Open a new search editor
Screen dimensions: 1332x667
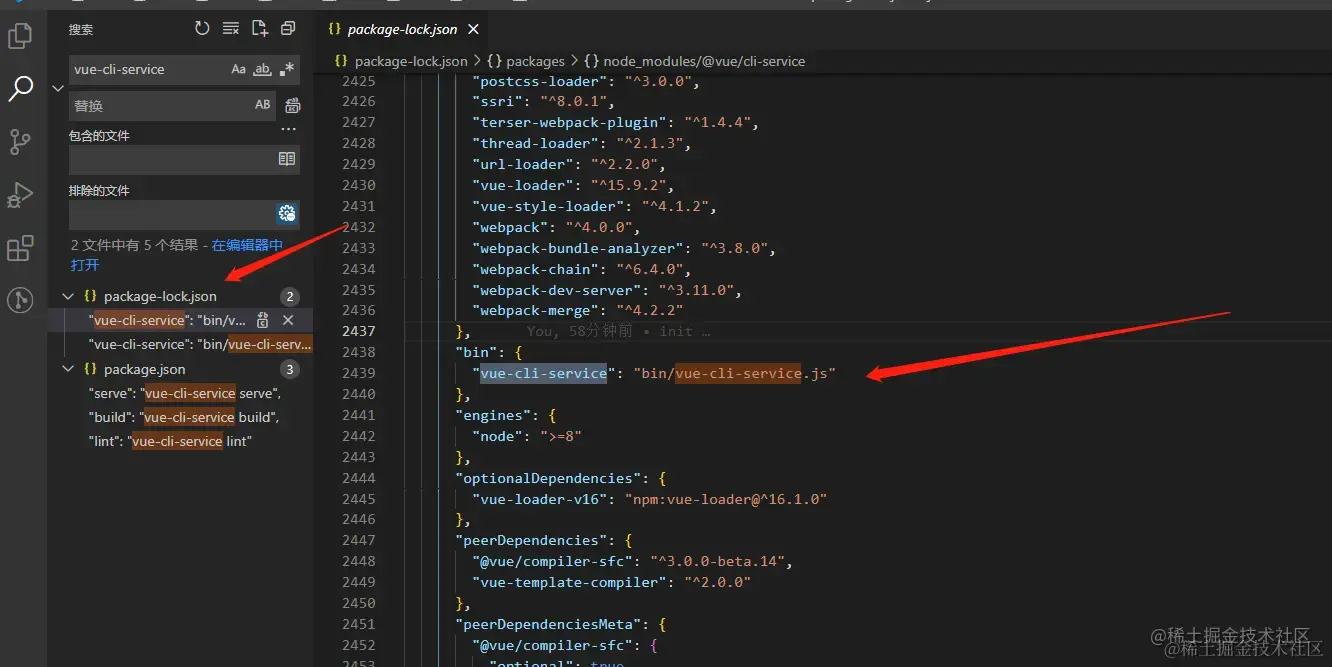click(x=260, y=29)
